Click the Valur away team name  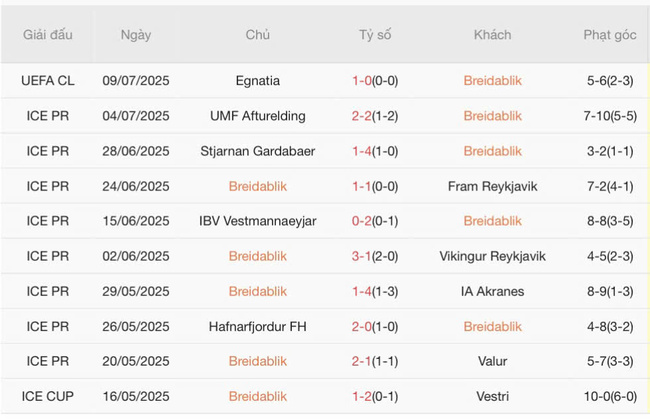pos(492,361)
